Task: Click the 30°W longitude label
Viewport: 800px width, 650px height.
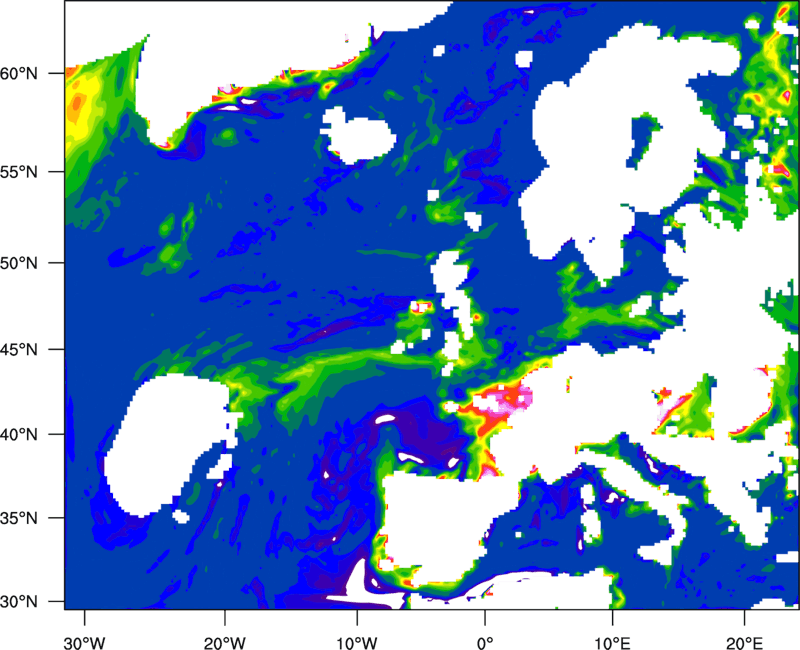Action: coord(84,643)
